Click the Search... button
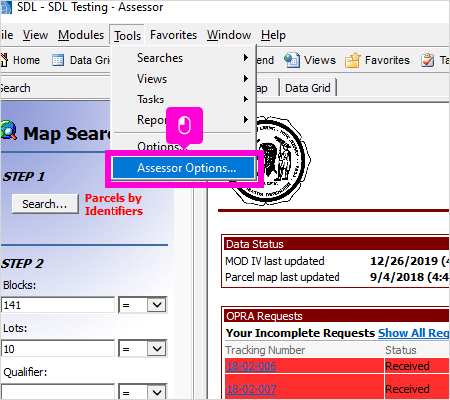The height and width of the screenshot is (400, 450). [45, 204]
